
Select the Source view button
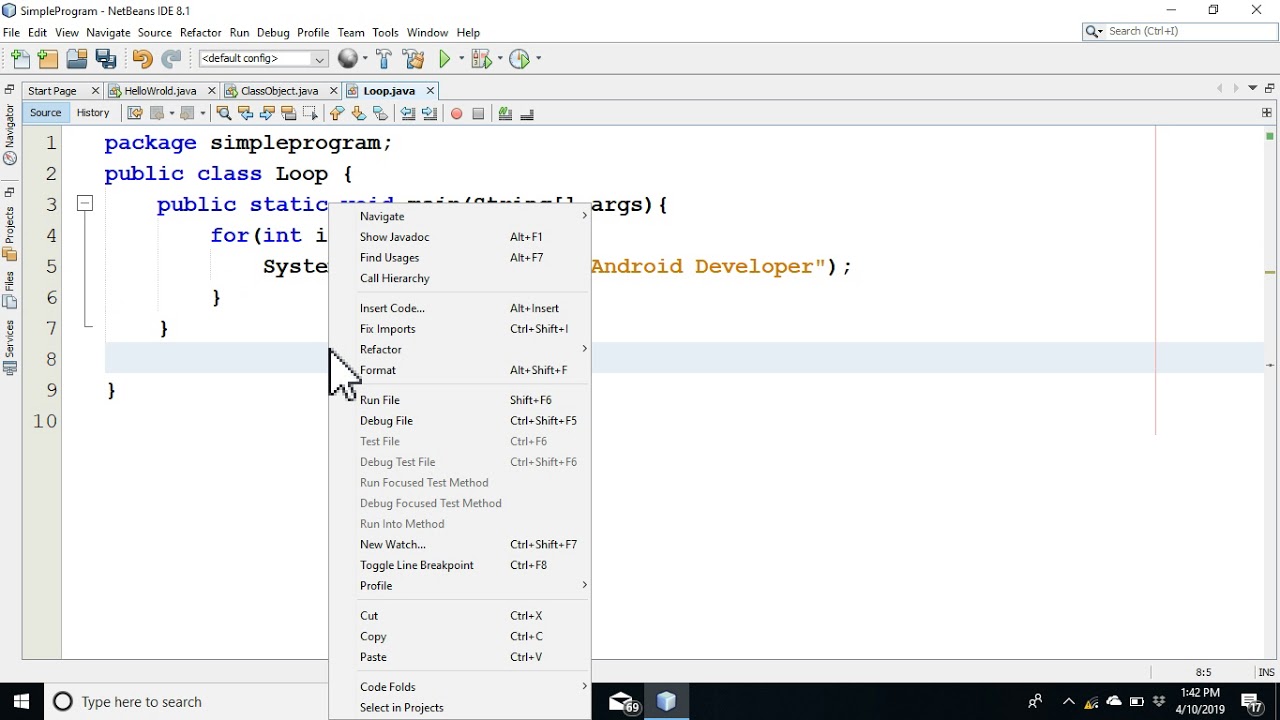pos(46,113)
